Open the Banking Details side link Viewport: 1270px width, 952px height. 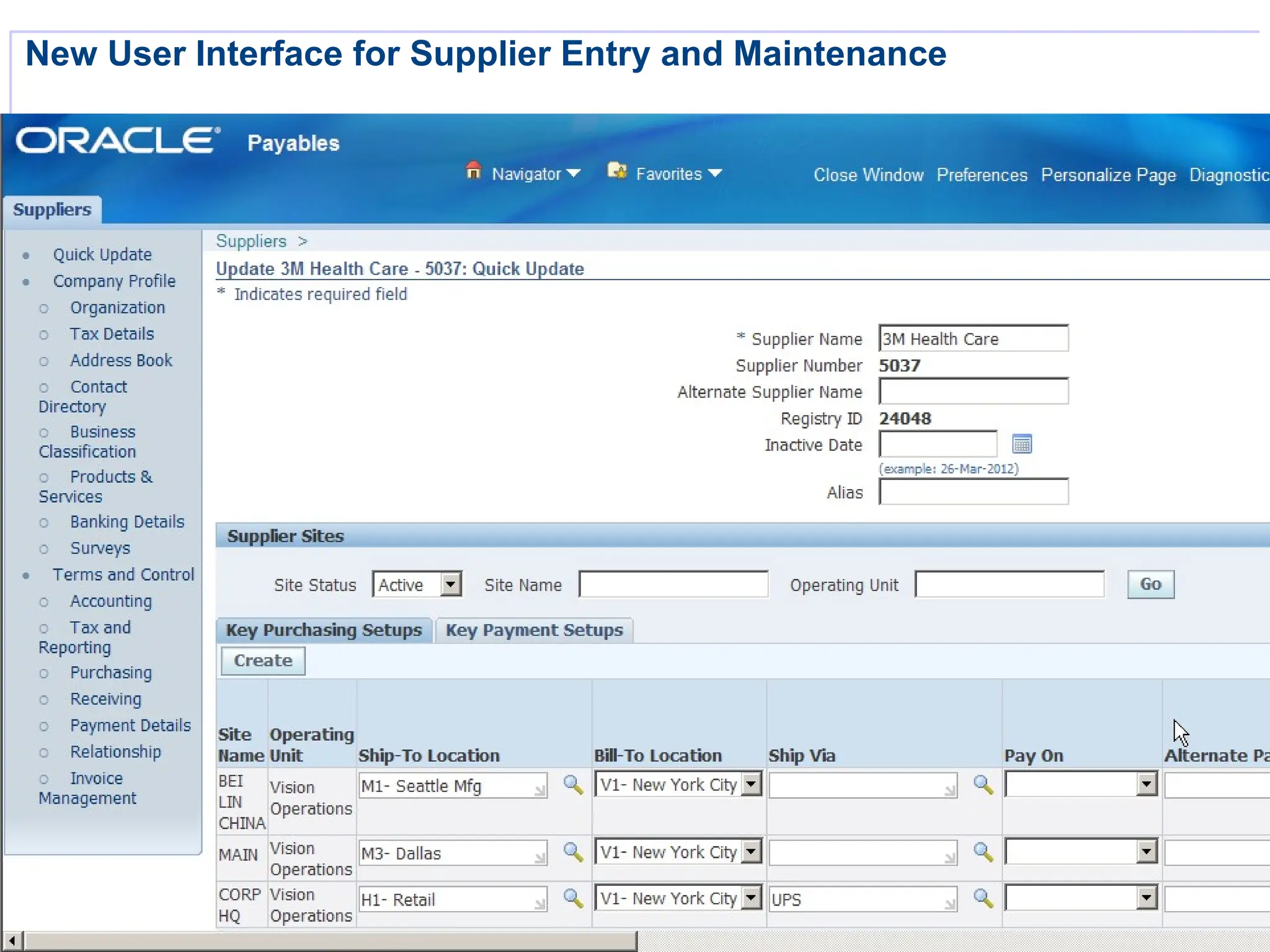127,522
